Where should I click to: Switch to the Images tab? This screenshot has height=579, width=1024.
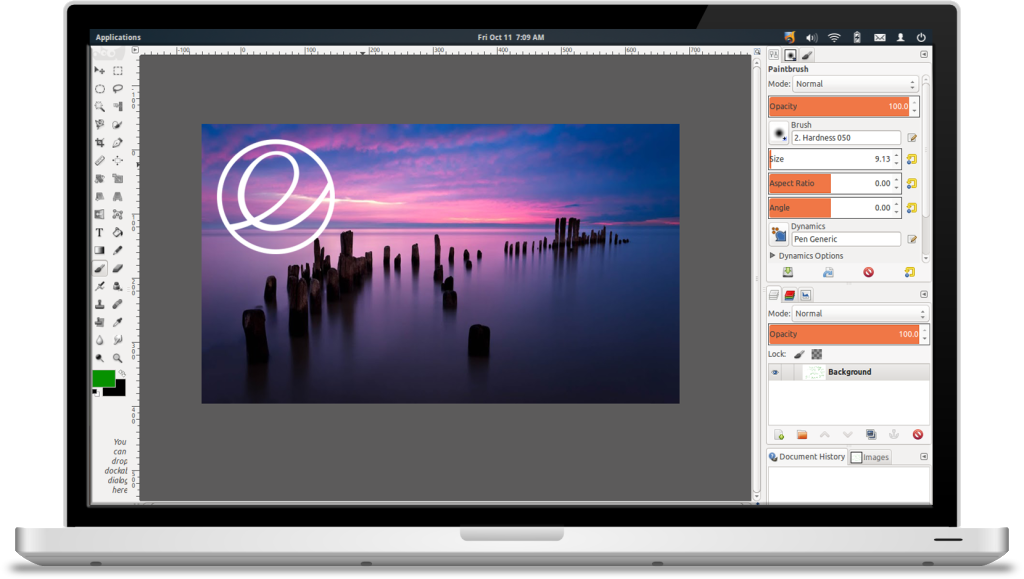(x=870, y=457)
